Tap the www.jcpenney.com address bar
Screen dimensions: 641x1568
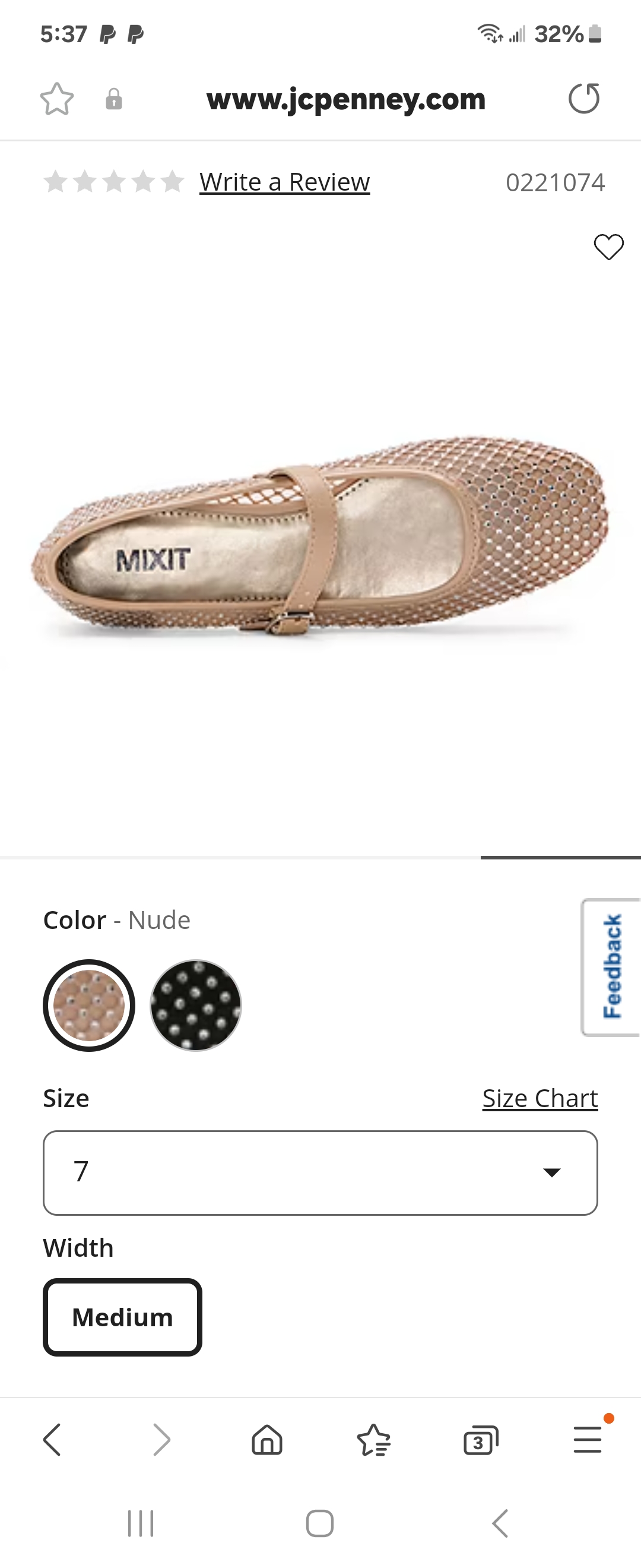[x=345, y=99]
